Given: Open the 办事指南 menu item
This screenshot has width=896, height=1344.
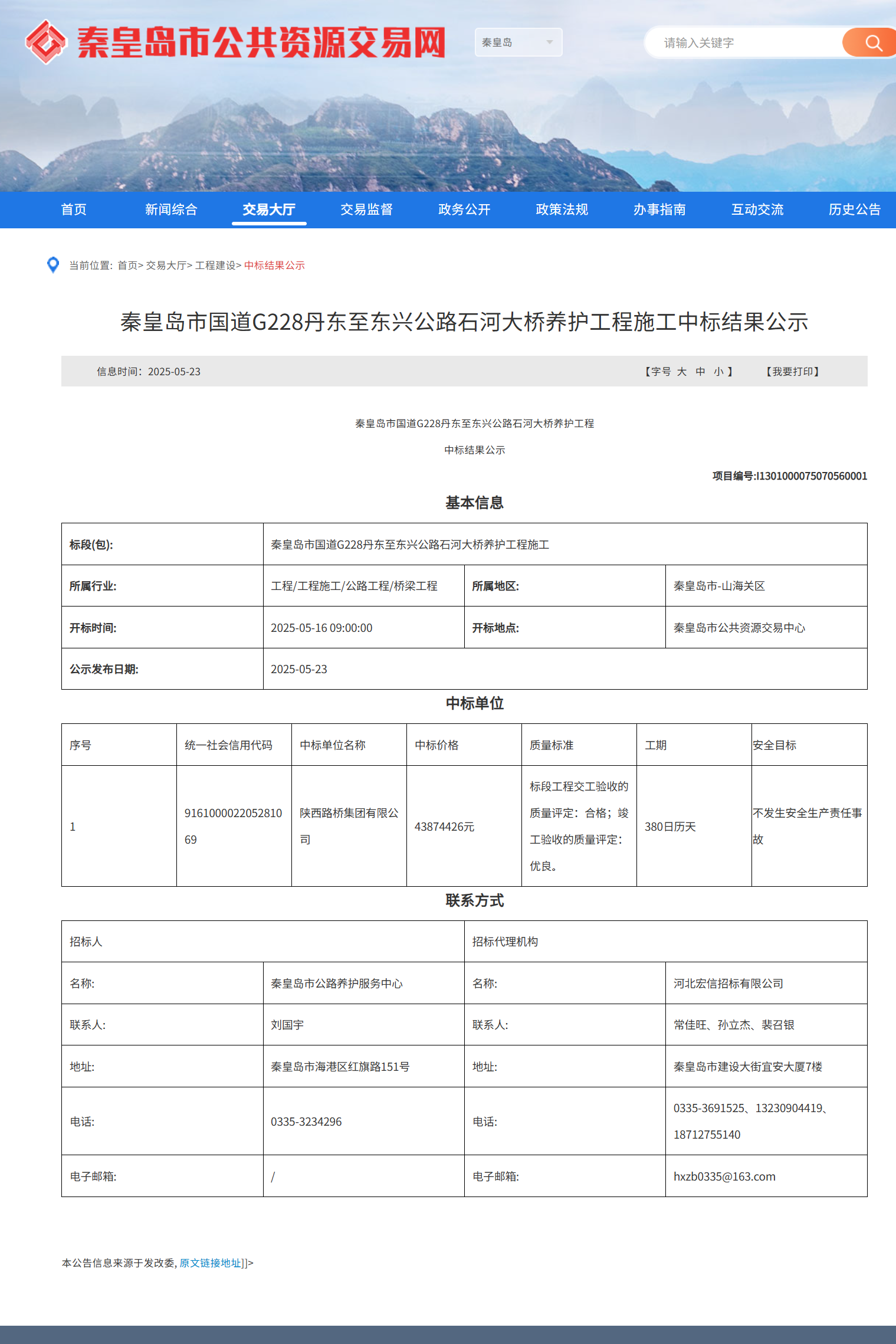Looking at the screenshot, I should pos(659,209).
